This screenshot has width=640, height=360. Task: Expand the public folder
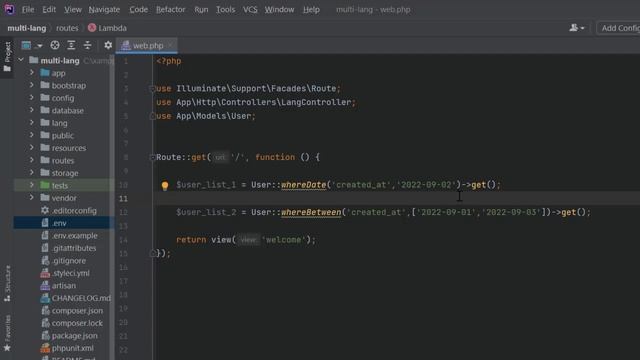click(x=31, y=135)
